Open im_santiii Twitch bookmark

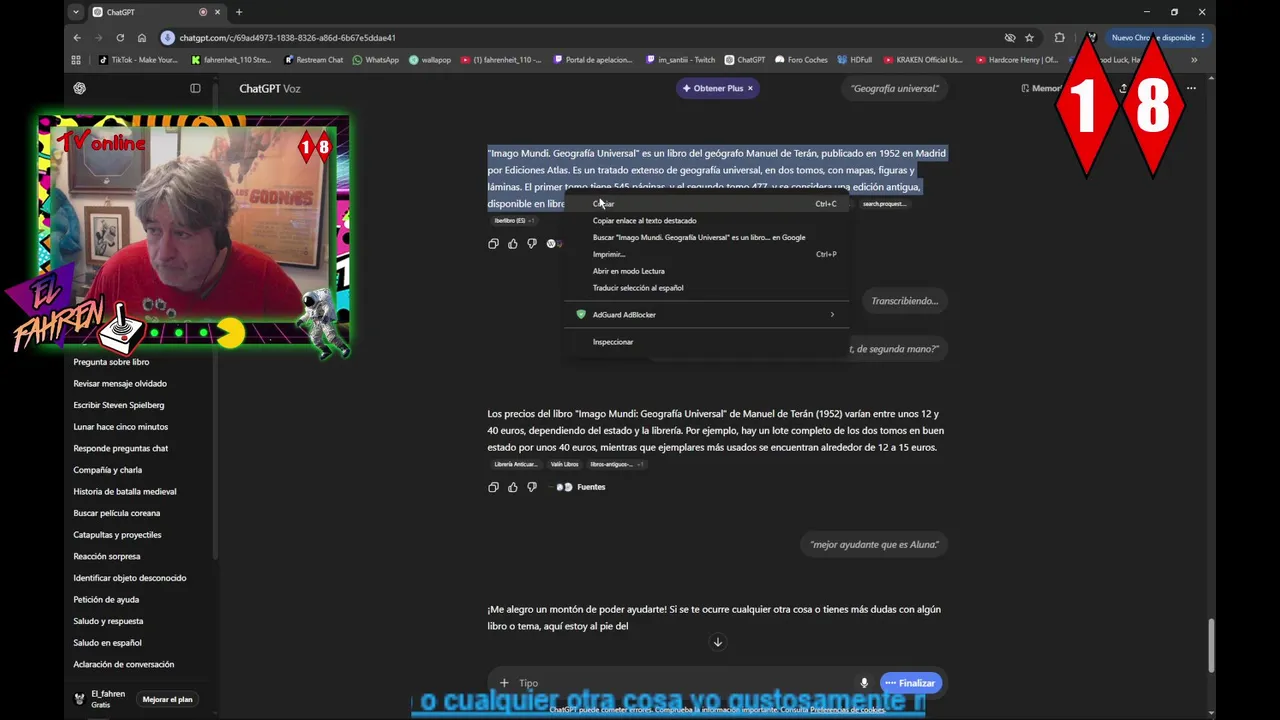point(680,60)
